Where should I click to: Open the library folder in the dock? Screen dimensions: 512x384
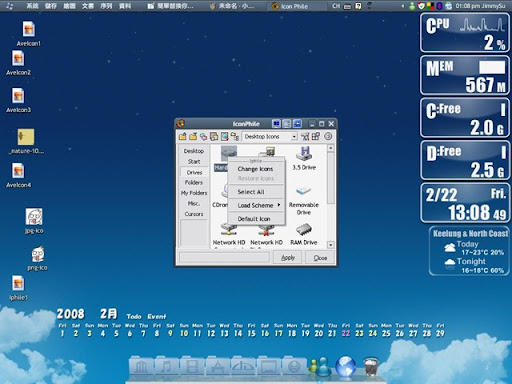141,367
